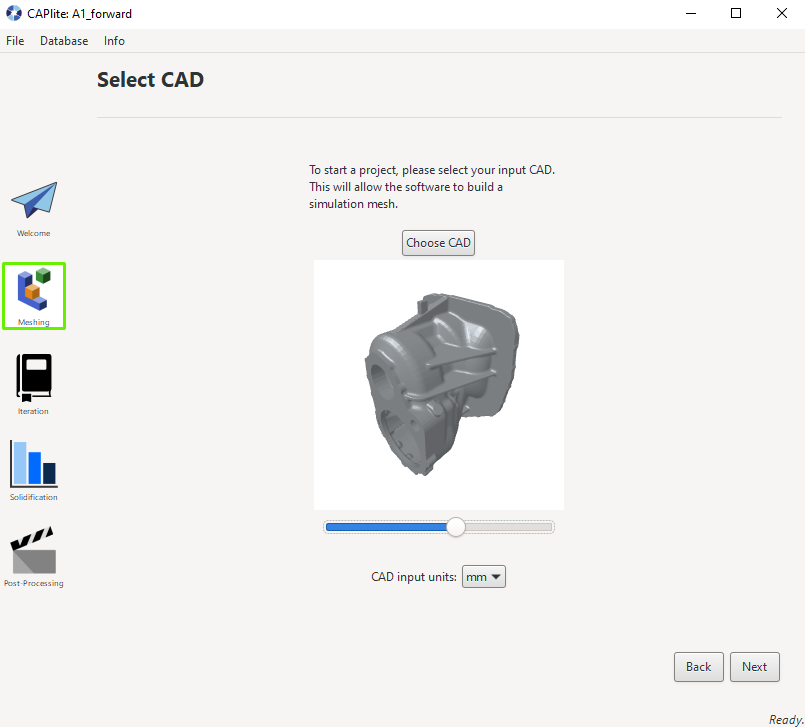Click the slider handle below the preview
805x727 pixels.
[455, 527]
